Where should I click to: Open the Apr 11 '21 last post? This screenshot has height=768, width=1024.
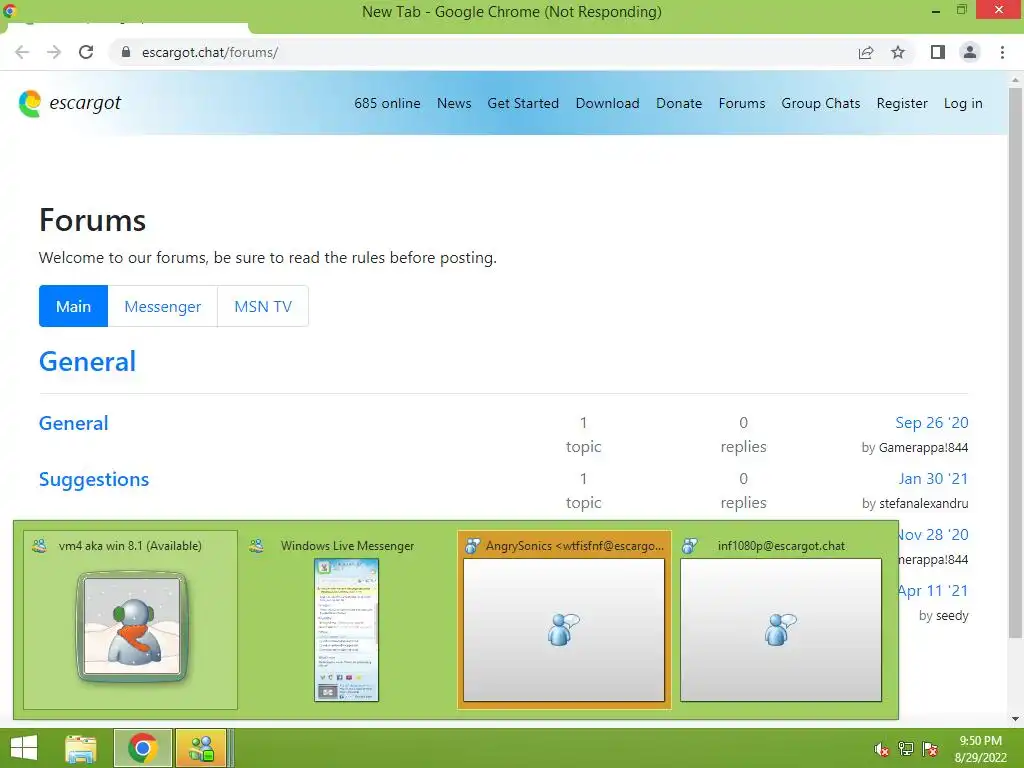tap(933, 591)
